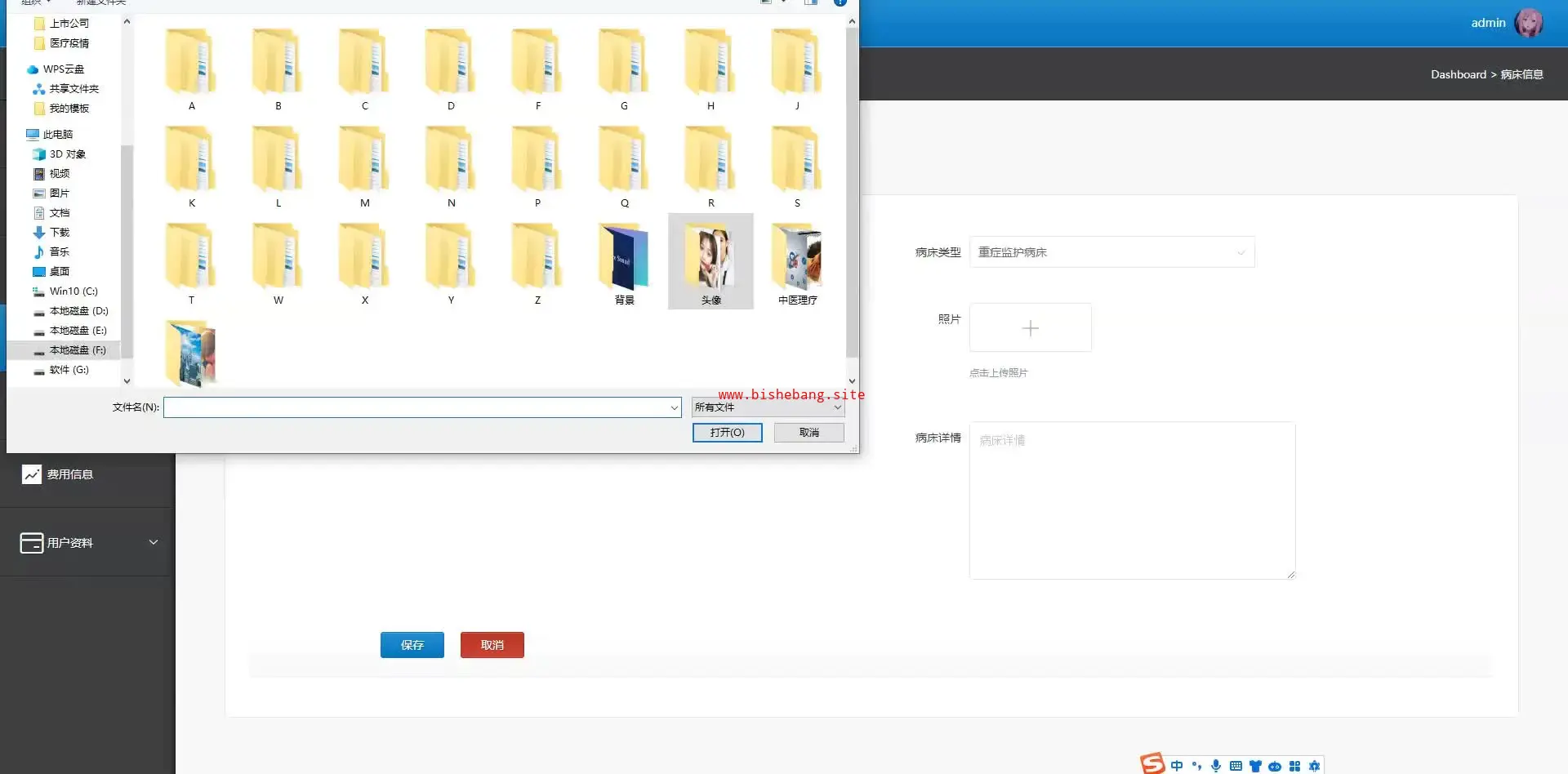Pick the folder named M
The width and height of the screenshot is (1568, 774).
pyautogui.click(x=364, y=166)
